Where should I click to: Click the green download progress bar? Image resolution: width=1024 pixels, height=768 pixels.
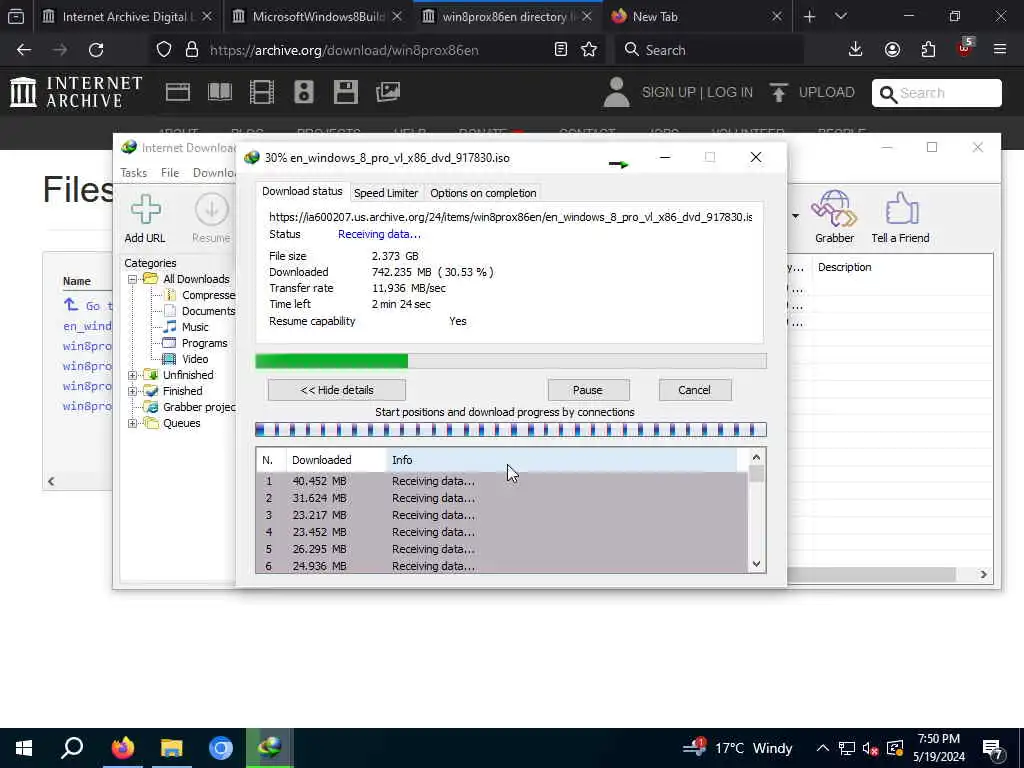pos(511,361)
